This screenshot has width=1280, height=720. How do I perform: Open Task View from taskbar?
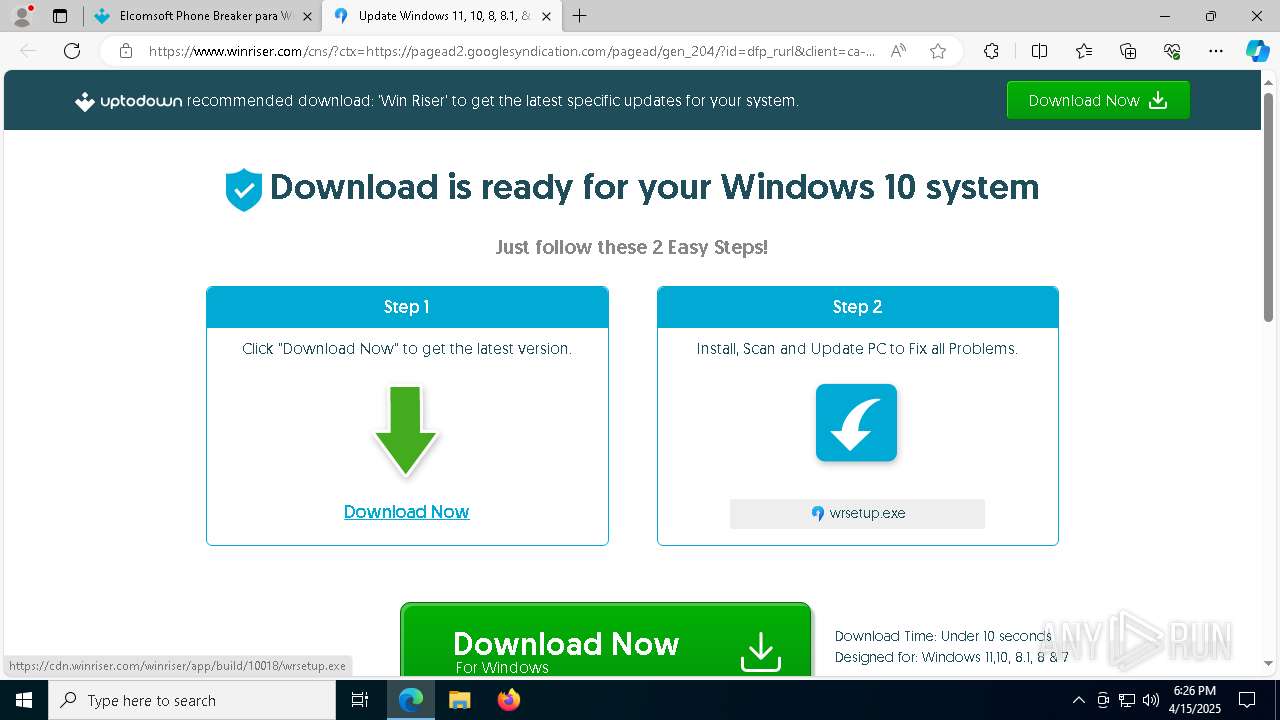pyautogui.click(x=360, y=700)
